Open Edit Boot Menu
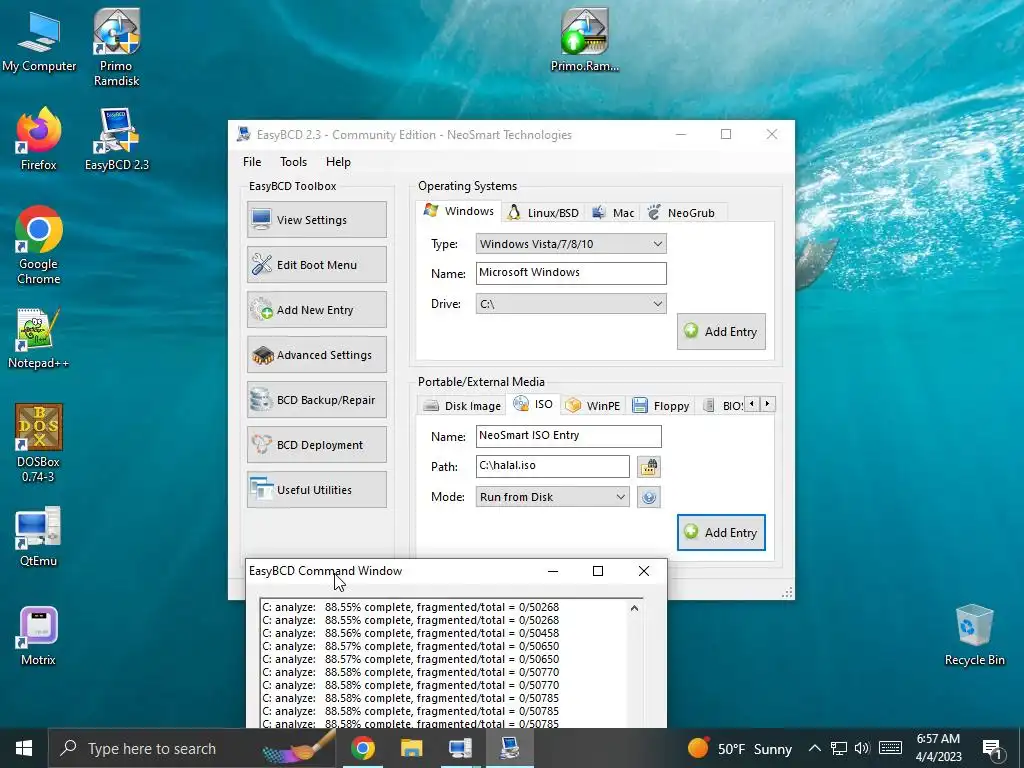Image resolution: width=1024 pixels, height=768 pixels. click(x=317, y=264)
